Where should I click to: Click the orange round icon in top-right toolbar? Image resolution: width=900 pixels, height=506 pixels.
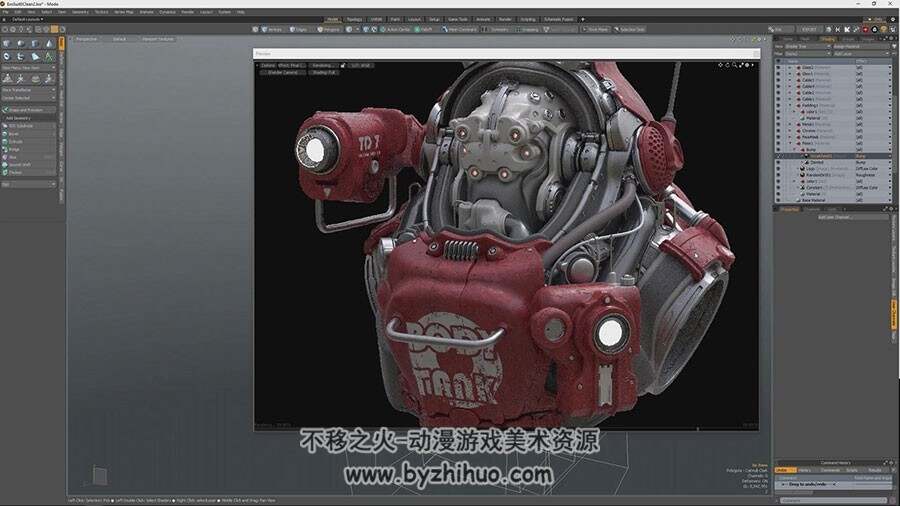[883, 29]
